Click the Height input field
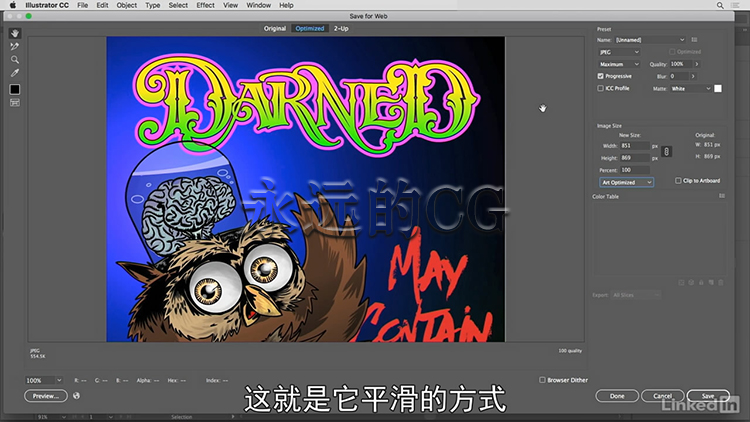 coord(635,157)
